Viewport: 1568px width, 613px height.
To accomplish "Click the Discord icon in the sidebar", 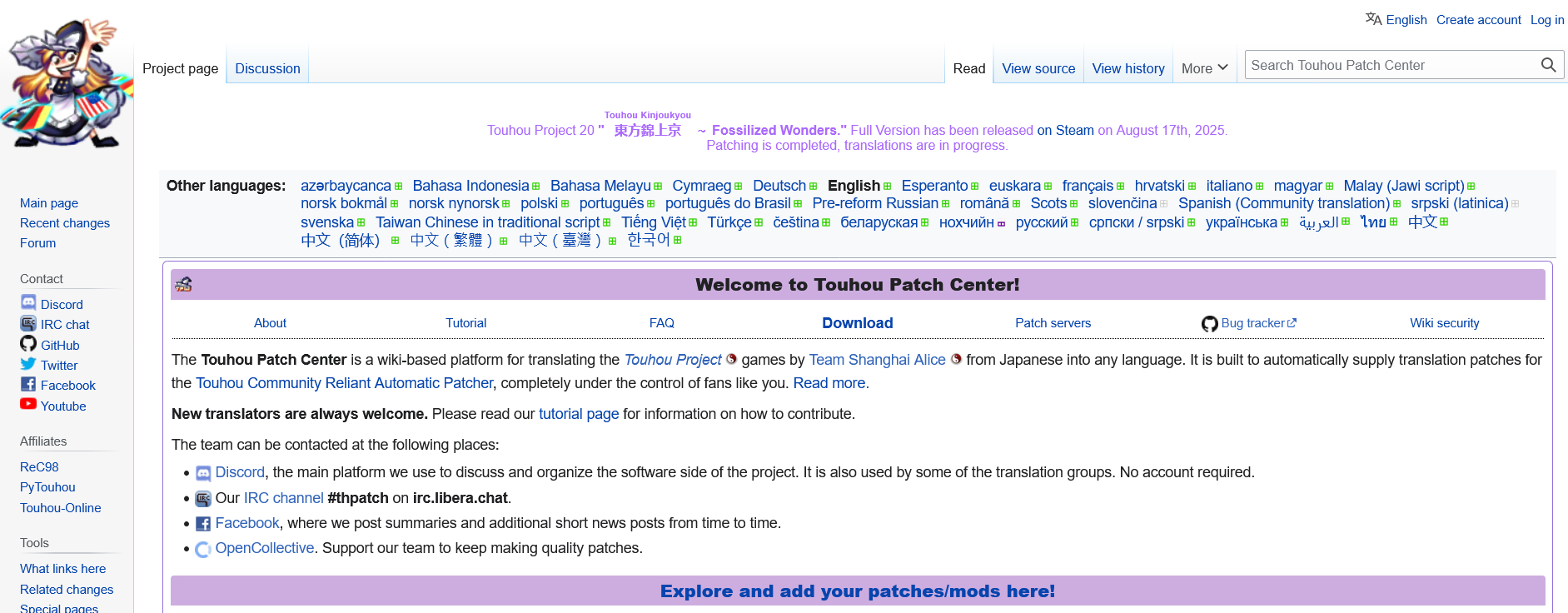I will tap(28, 303).
